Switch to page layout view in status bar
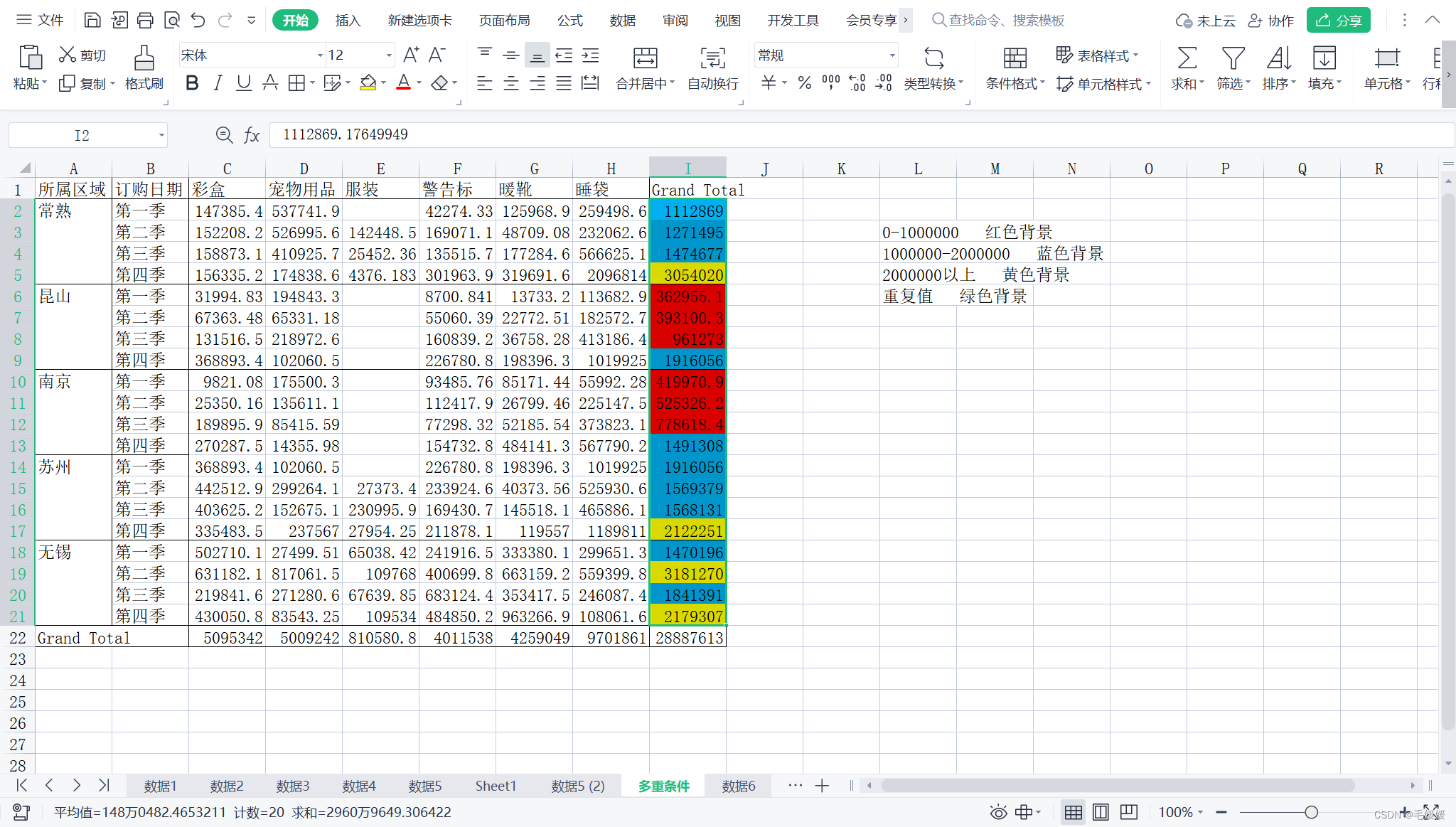1456x827 pixels. [x=1101, y=812]
